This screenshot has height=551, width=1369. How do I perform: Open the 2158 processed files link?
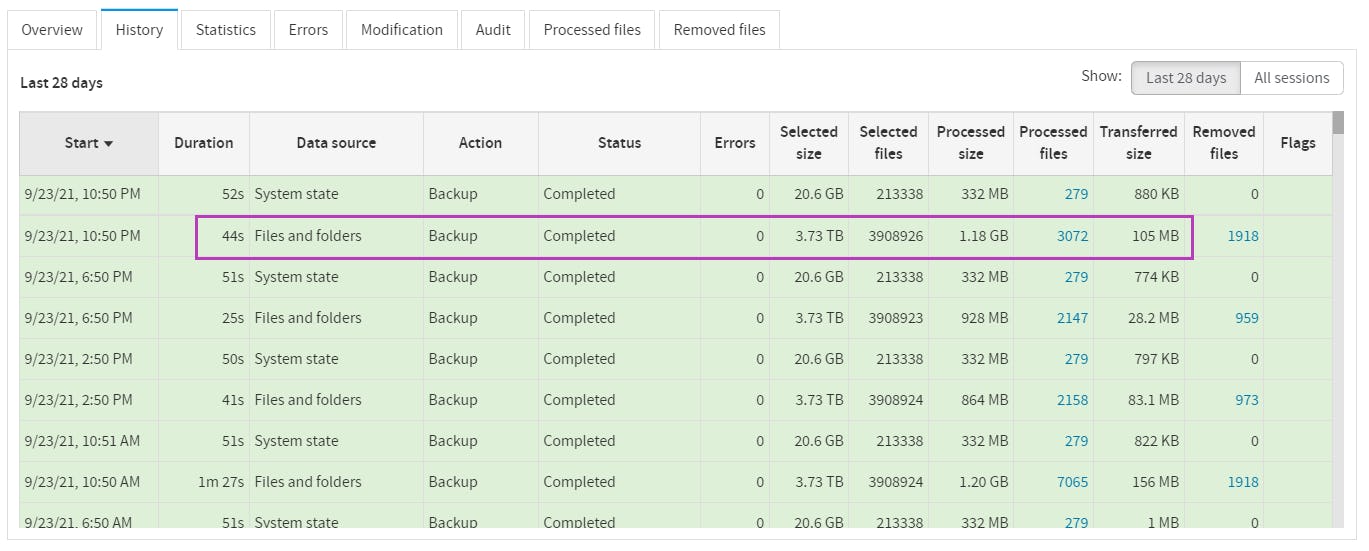1072,400
